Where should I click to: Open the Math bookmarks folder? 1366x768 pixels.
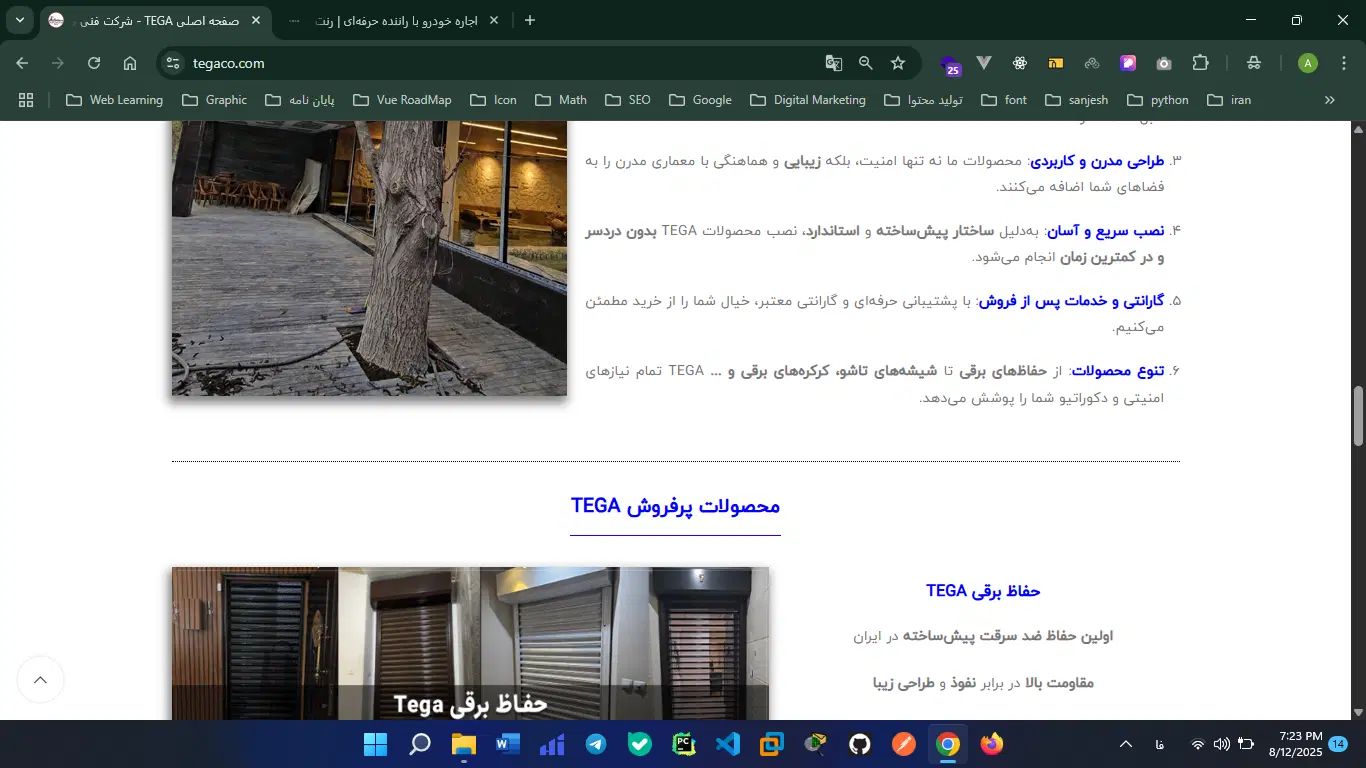(561, 100)
